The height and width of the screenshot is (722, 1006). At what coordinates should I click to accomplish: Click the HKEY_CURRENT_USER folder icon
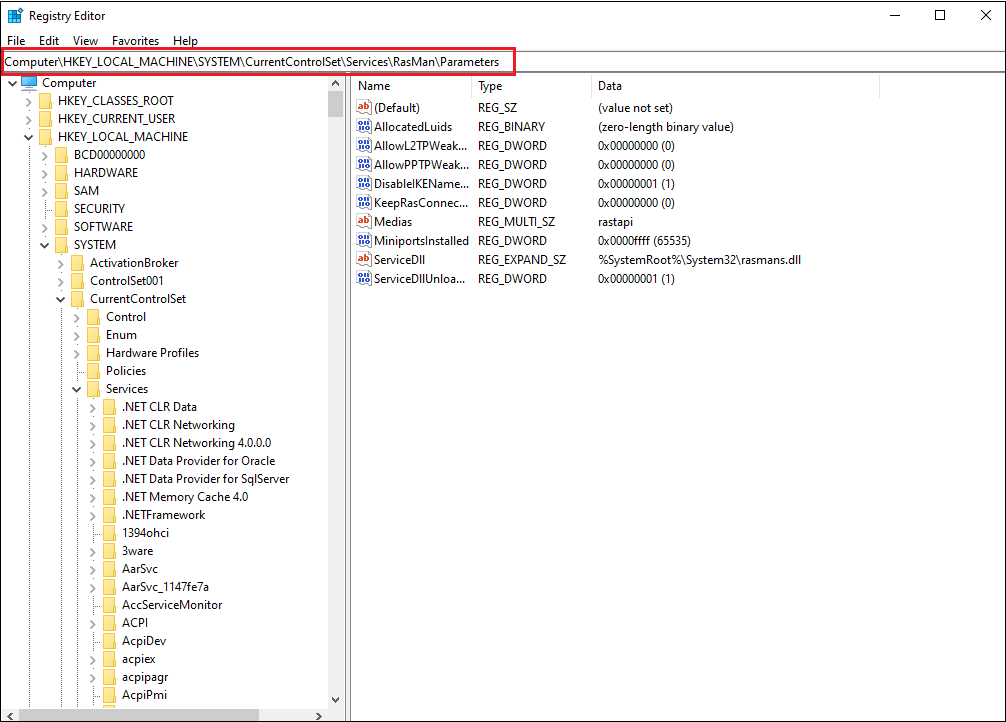46,119
